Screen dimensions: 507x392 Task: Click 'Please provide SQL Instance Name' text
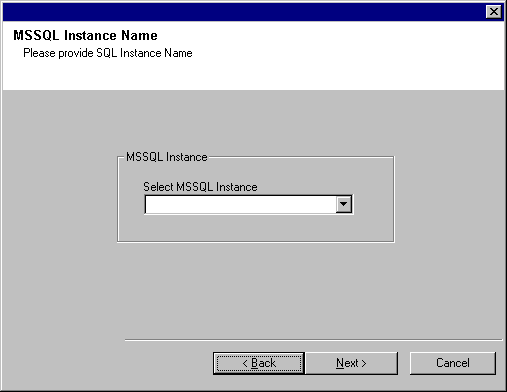pos(108,53)
